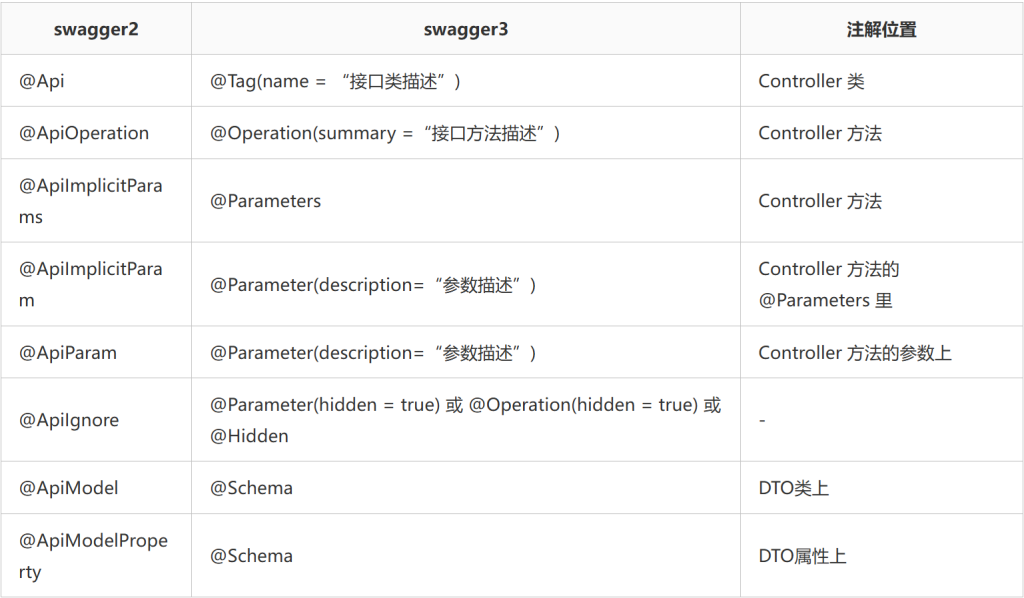Click the DTO属性上 cell
Viewport: 1024px width, 598px height.
tap(882, 556)
